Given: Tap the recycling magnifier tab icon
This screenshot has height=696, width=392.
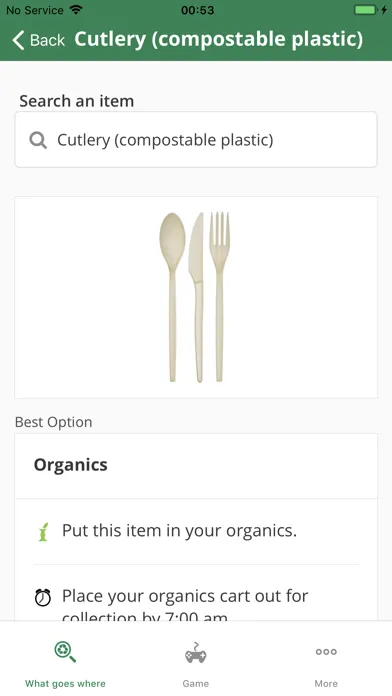Looking at the screenshot, I should (x=65, y=652).
